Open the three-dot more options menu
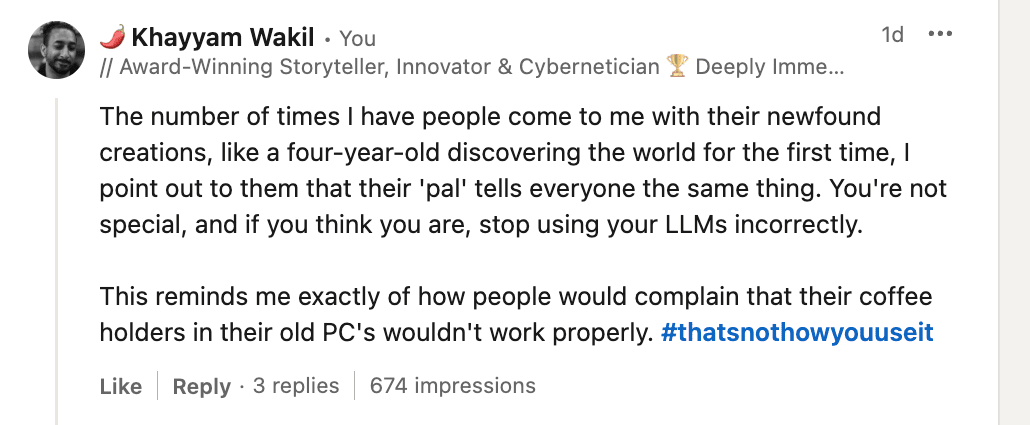The height and width of the screenshot is (425, 1030). point(940,34)
